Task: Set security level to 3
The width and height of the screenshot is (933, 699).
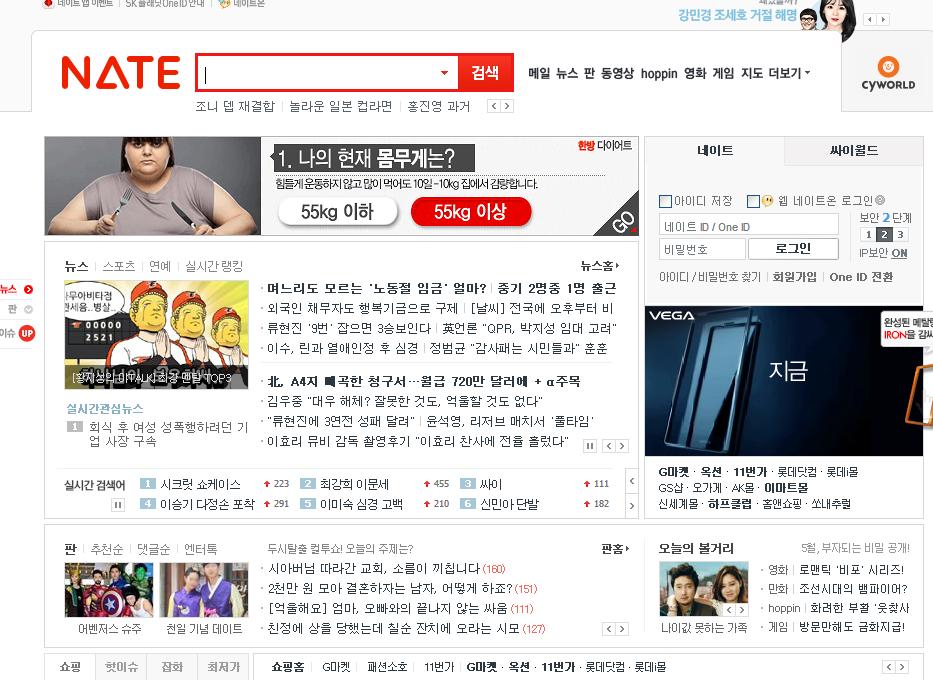Action: pos(900,234)
